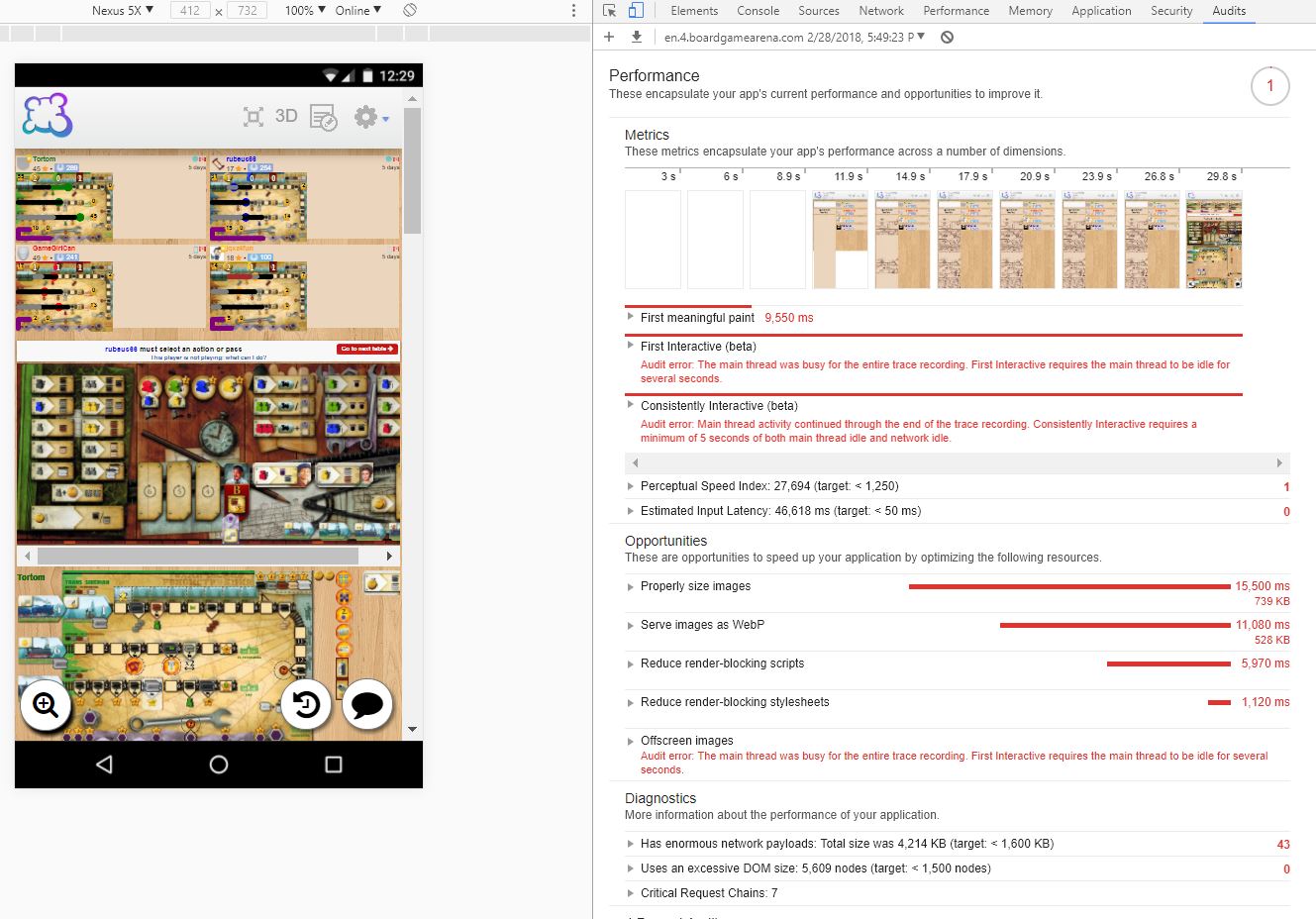Click the clear audit circle-slash icon
Screen dimensions: 1316x919
[x=947, y=38]
